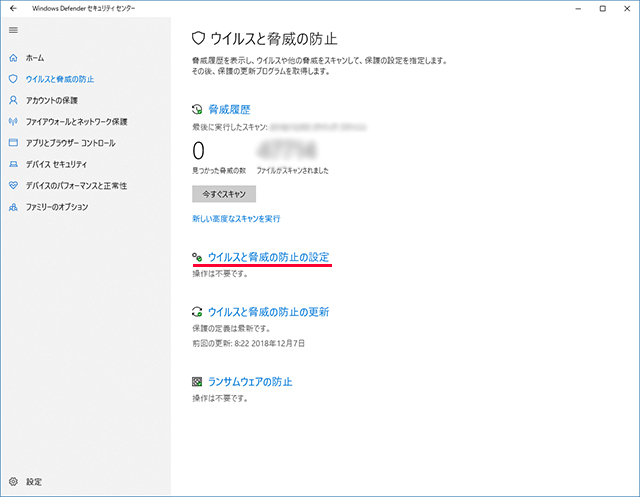Viewport: 640px width, 497px height.
Task: Click the device performance heart icon
Action: click(13, 186)
